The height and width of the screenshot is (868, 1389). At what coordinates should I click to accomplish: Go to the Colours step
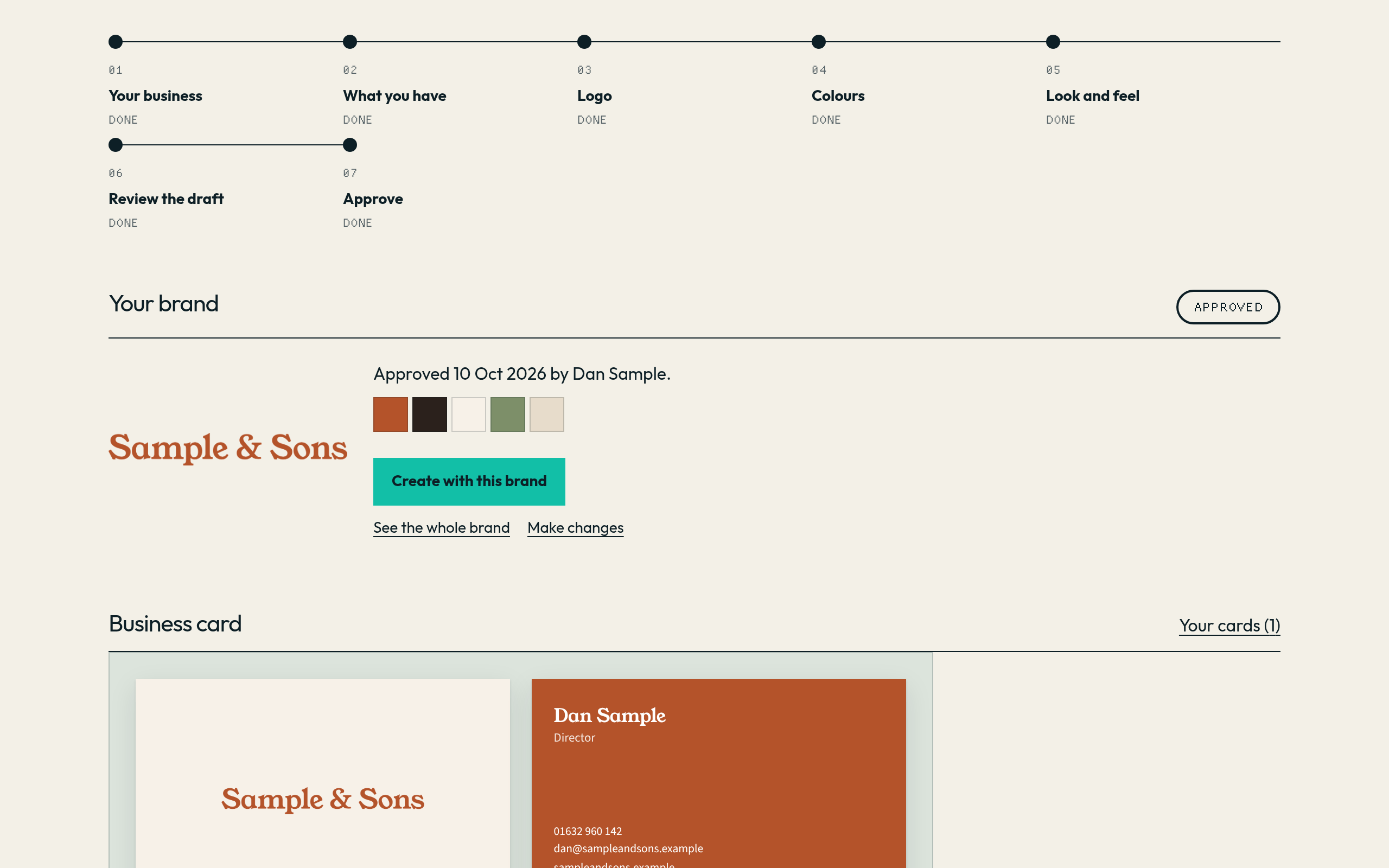(x=837, y=96)
